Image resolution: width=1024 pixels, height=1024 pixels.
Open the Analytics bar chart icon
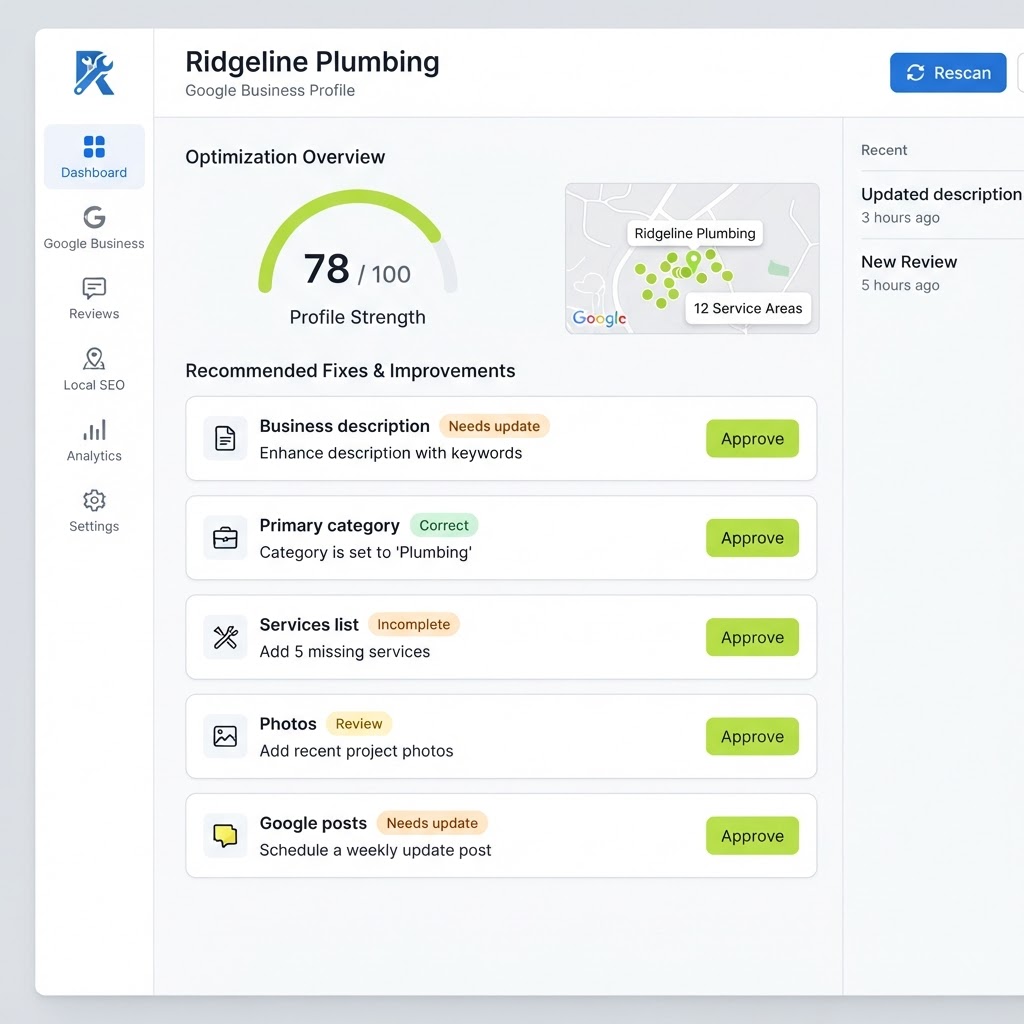[94, 430]
